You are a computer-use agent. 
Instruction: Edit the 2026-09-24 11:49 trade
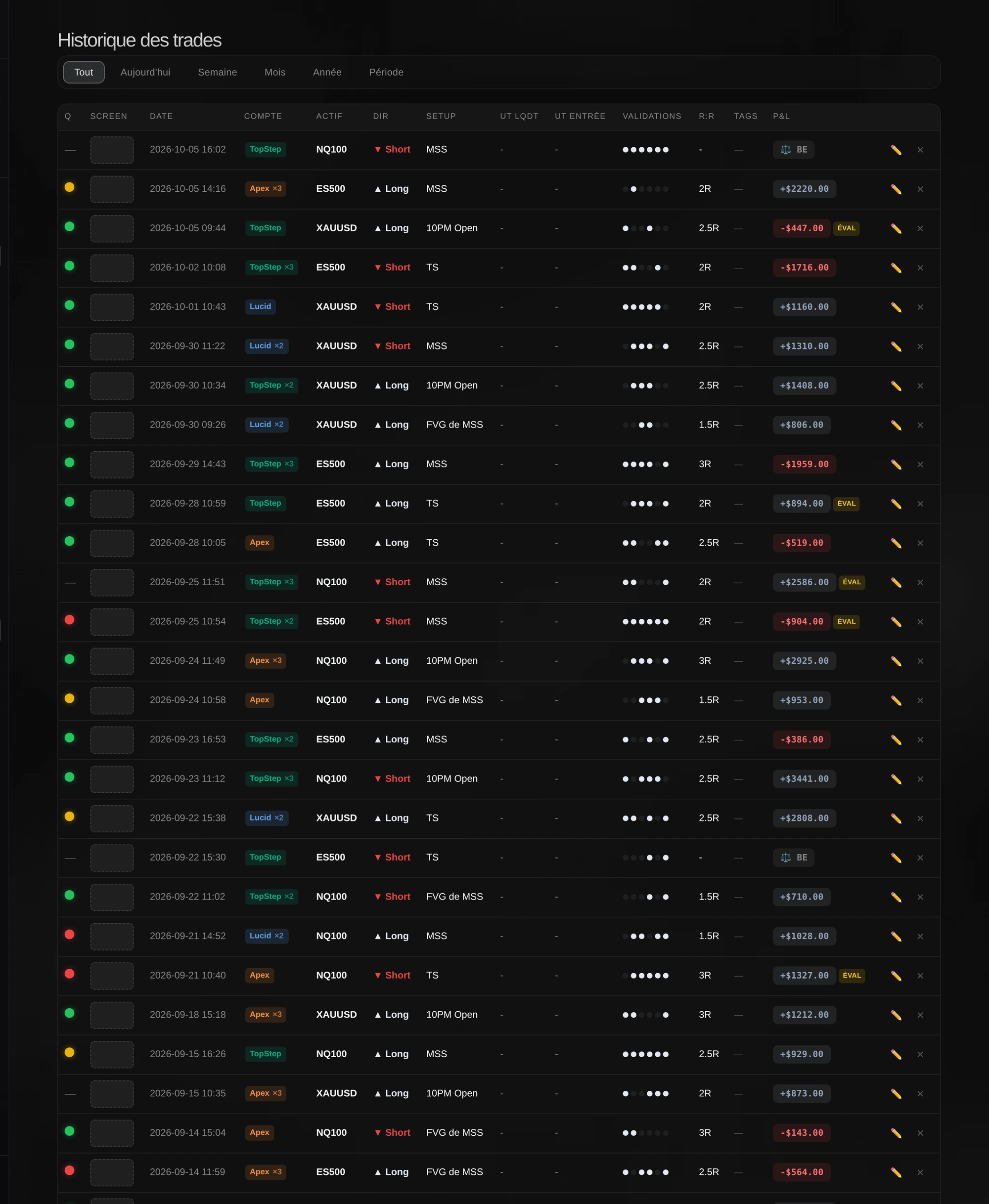(x=896, y=660)
